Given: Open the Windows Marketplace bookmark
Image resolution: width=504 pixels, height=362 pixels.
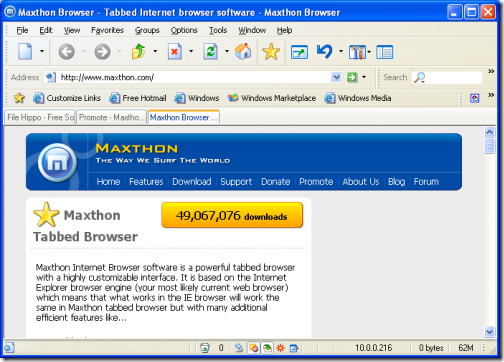Looking at the screenshot, I should pos(272,98).
